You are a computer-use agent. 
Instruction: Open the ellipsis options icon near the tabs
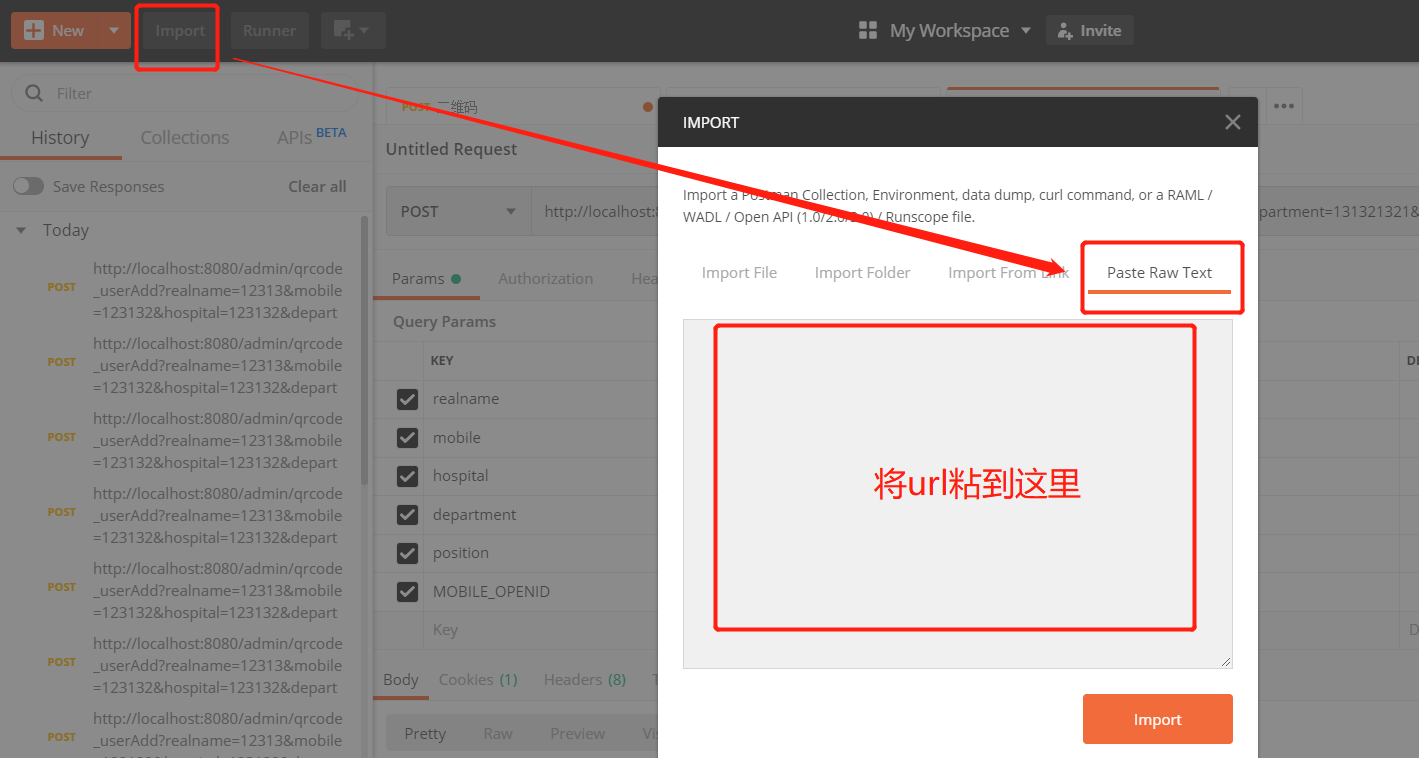click(x=1284, y=105)
